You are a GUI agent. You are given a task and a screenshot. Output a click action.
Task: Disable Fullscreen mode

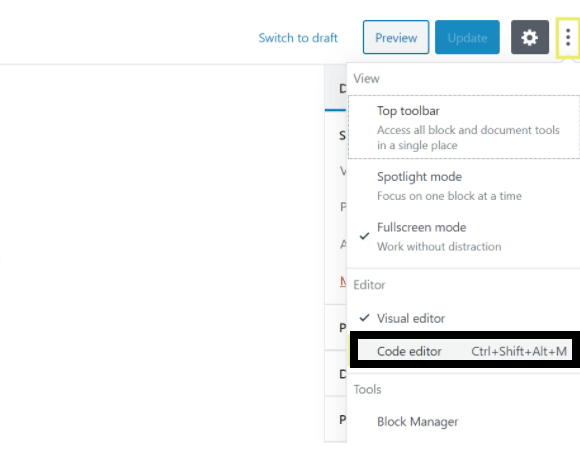pyautogui.click(x=464, y=236)
